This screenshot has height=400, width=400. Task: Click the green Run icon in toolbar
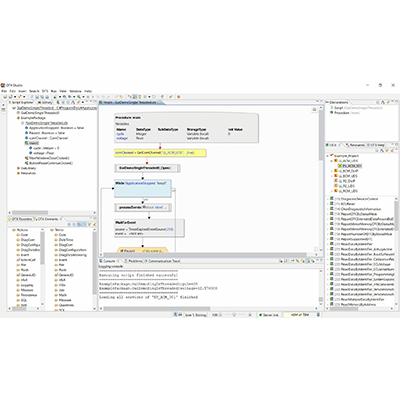[55, 97]
